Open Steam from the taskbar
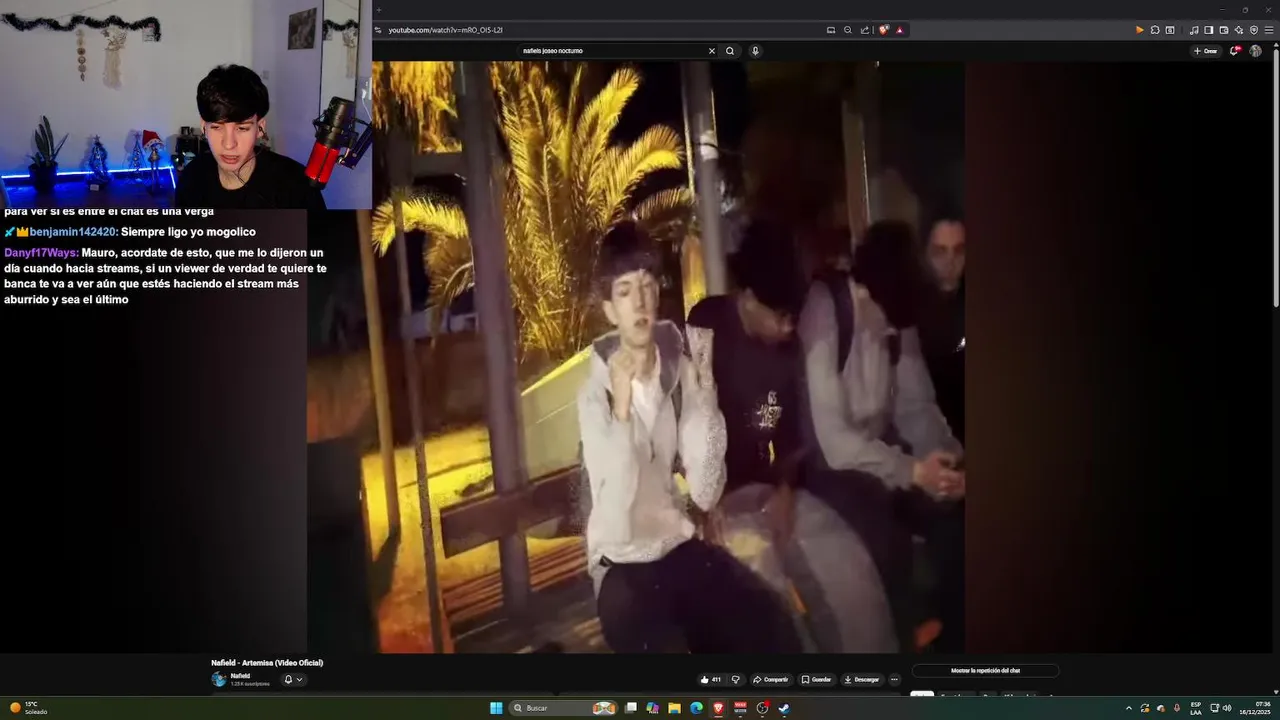Viewport: 1280px width, 720px height. pos(784,708)
